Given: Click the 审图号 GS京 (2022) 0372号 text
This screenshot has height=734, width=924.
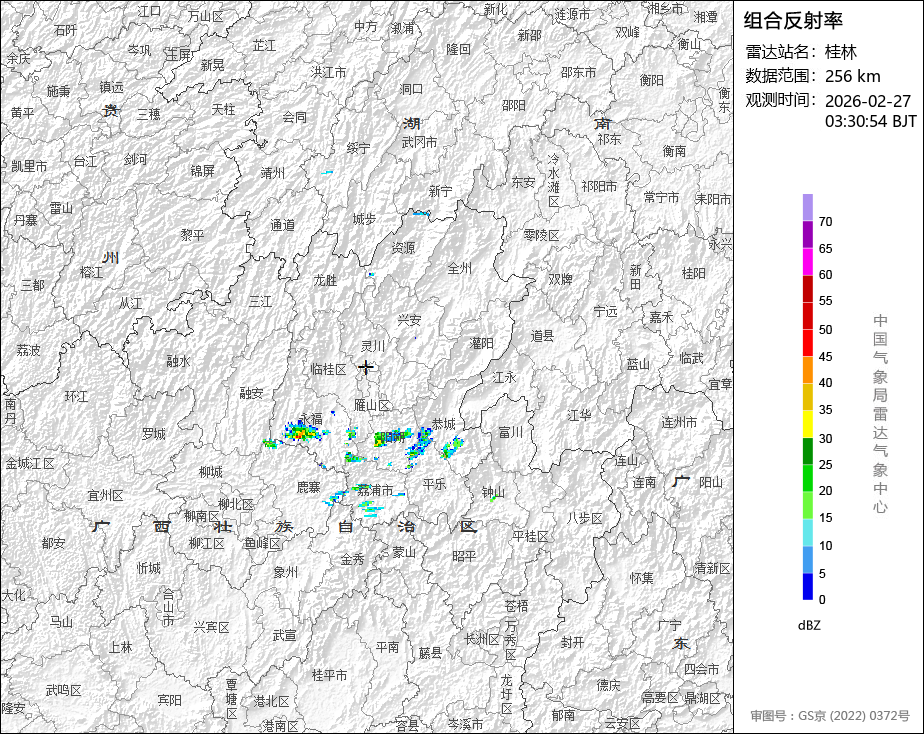Looking at the screenshot, I should click(830, 716).
